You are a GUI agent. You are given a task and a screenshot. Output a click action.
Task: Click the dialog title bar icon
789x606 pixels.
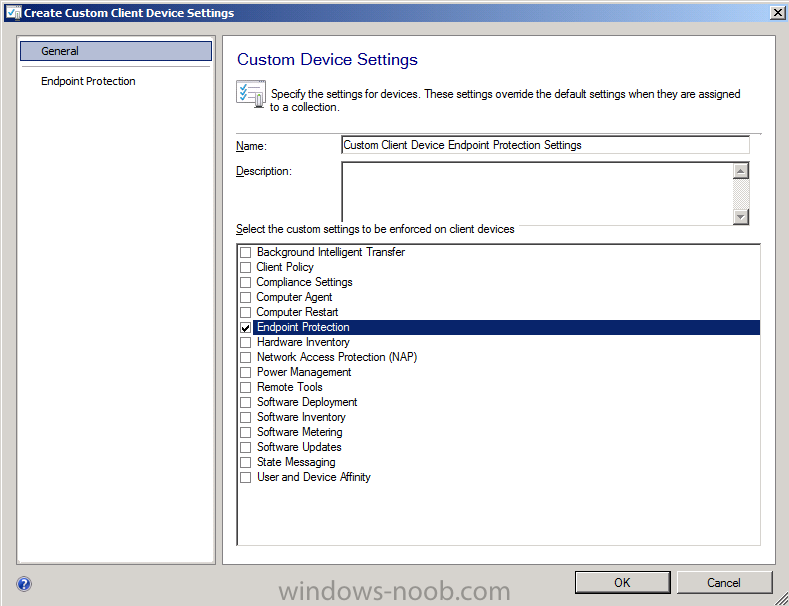(x=13, y=13)
